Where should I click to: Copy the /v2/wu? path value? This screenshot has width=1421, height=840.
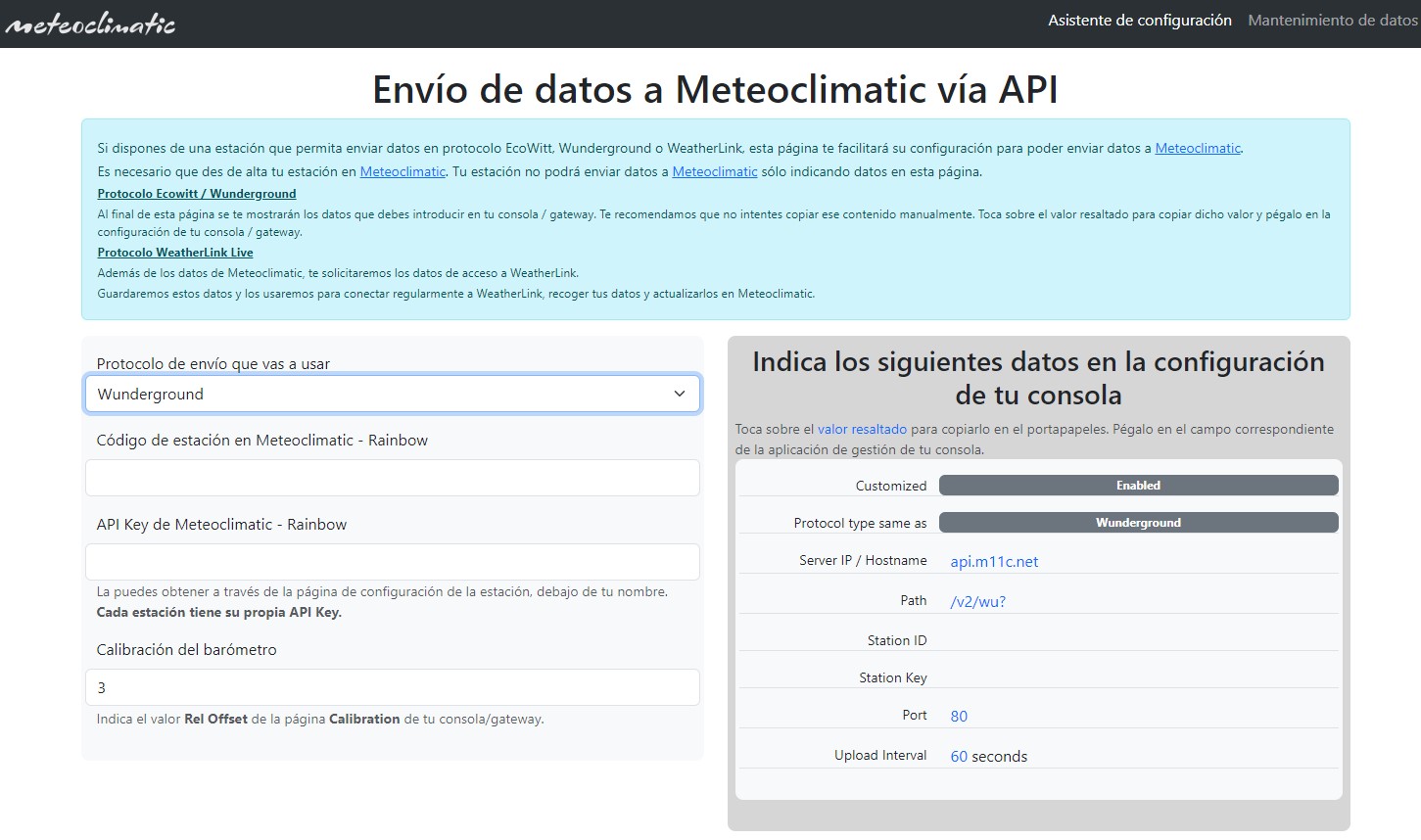coord(977,601)
